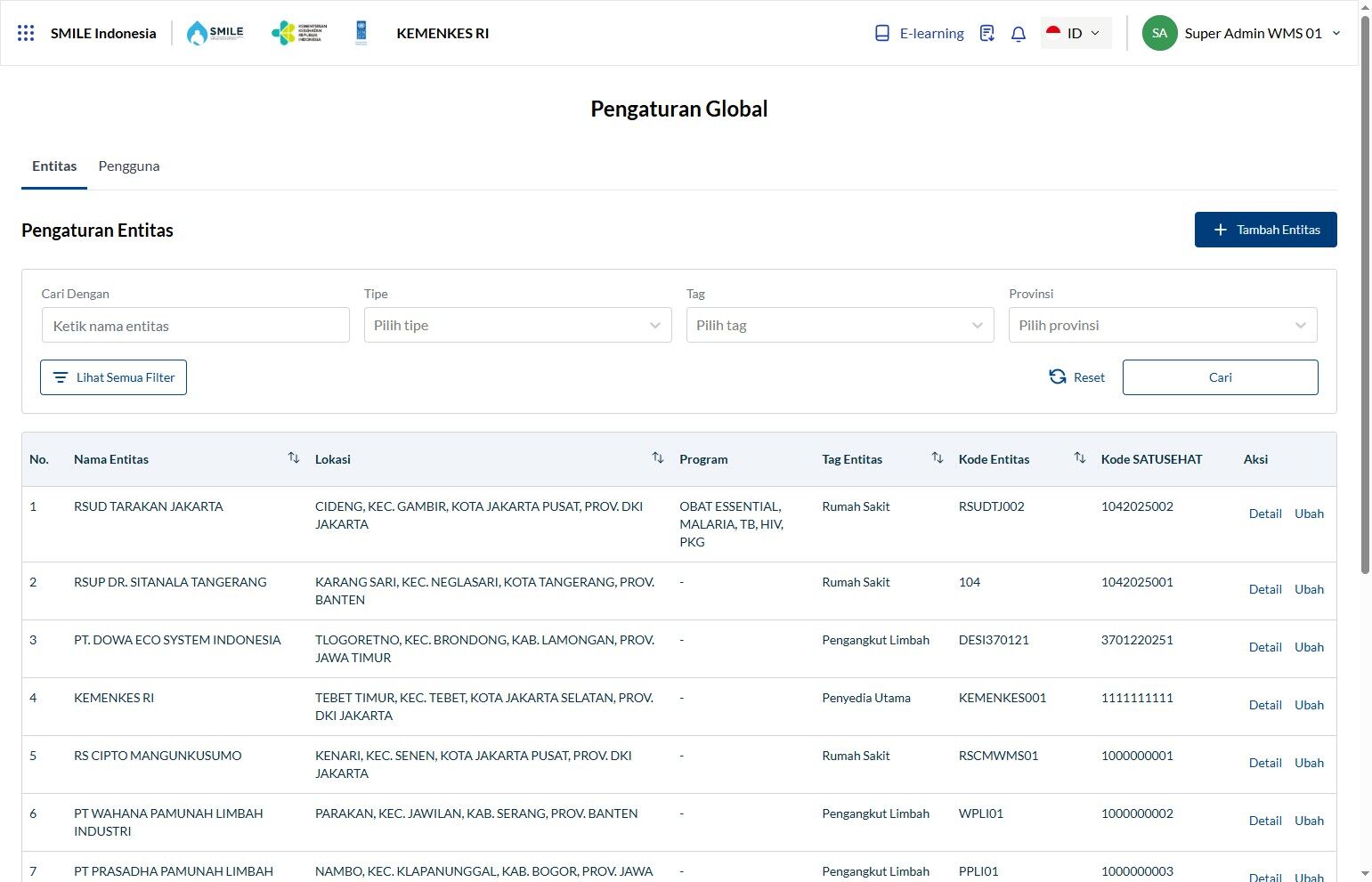This screenshot has height=882, width=1372.
Task: Click the OBAT ESSENTIAL program cell
Action: tap(731, 524)
